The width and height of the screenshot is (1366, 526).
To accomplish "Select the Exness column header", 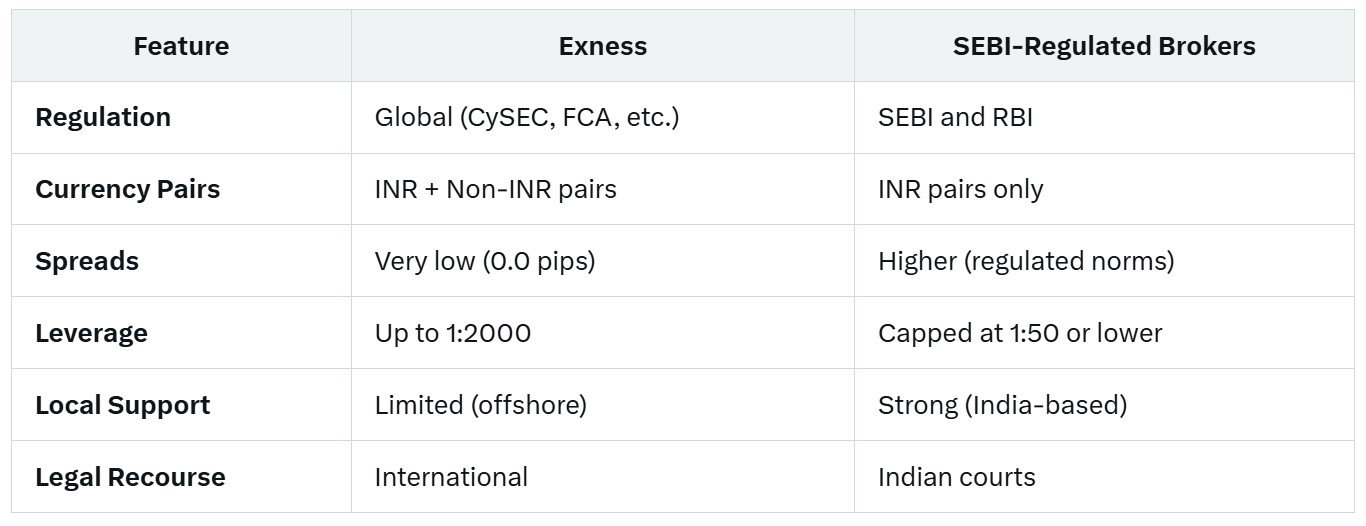I will click(602, 46).
